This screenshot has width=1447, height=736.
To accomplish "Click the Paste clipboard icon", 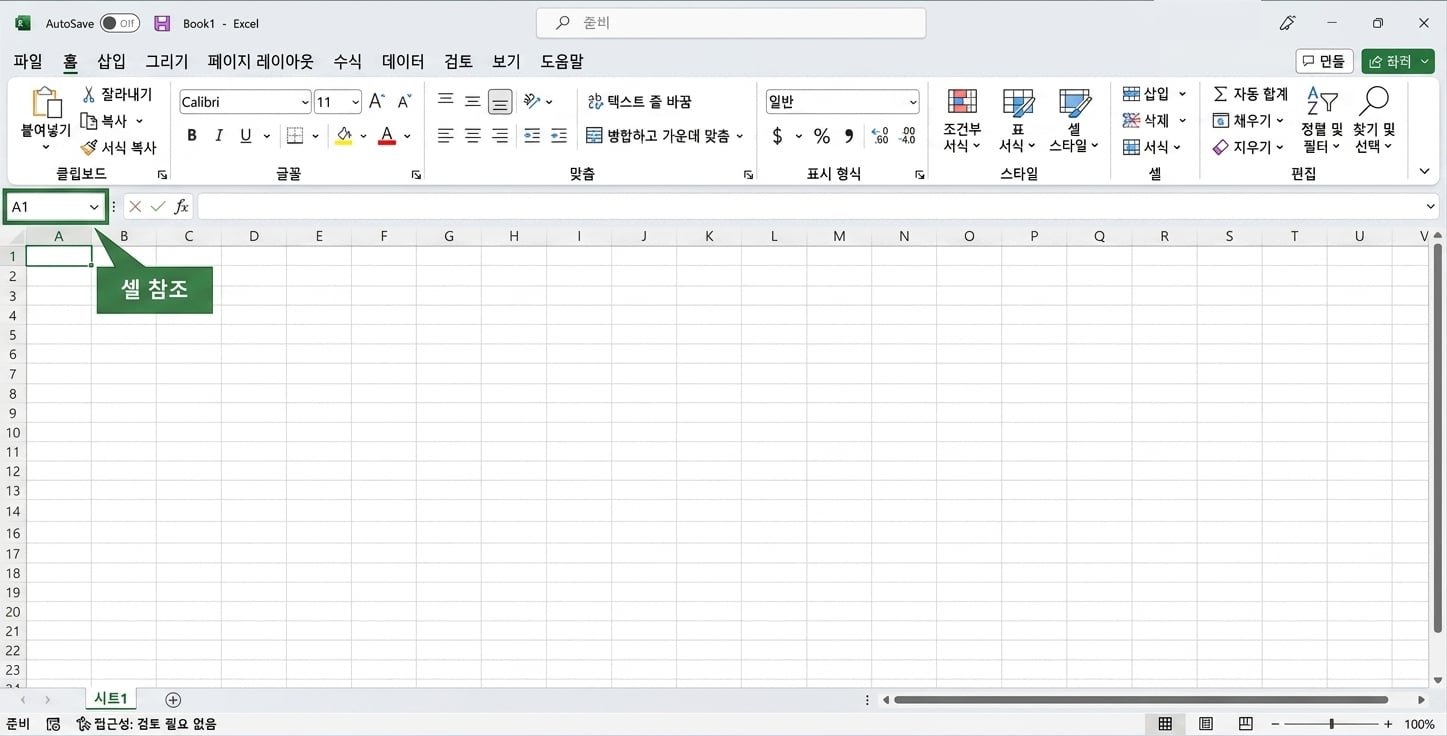I will (46, 103).
